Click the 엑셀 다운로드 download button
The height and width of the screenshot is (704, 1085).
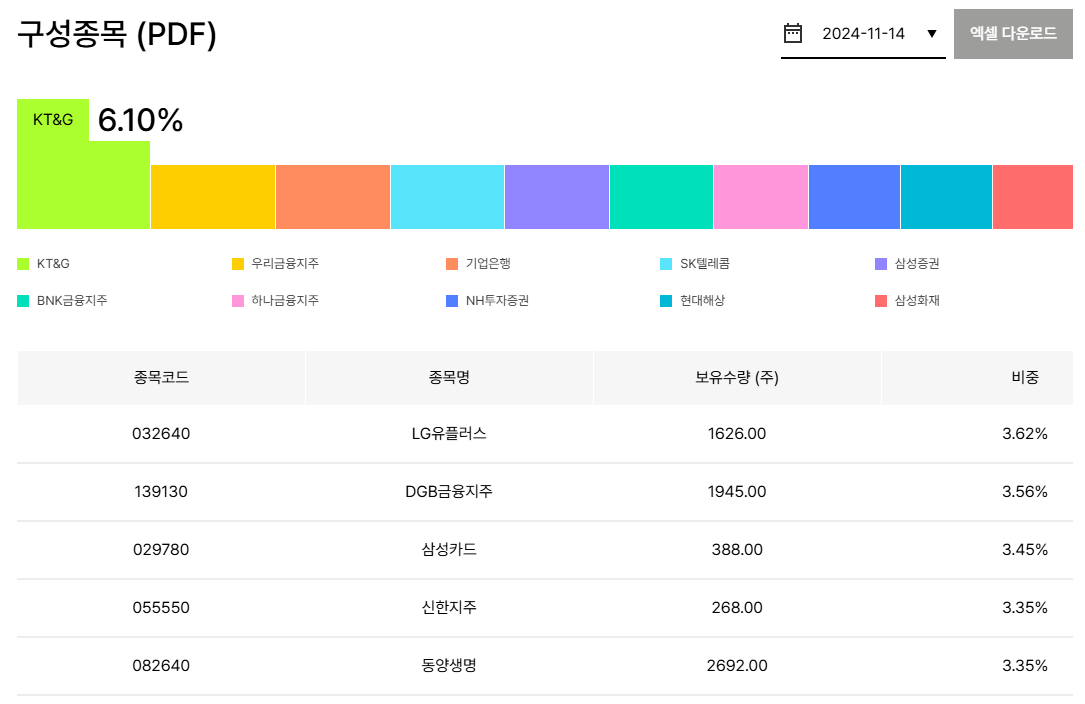[x=1013, y=33]
